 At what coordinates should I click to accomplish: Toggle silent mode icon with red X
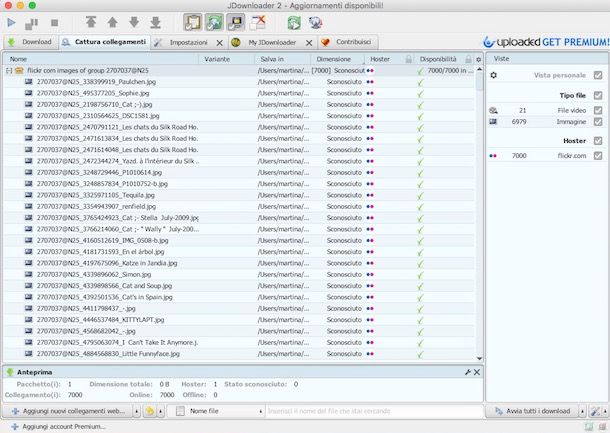pos(258,22)
